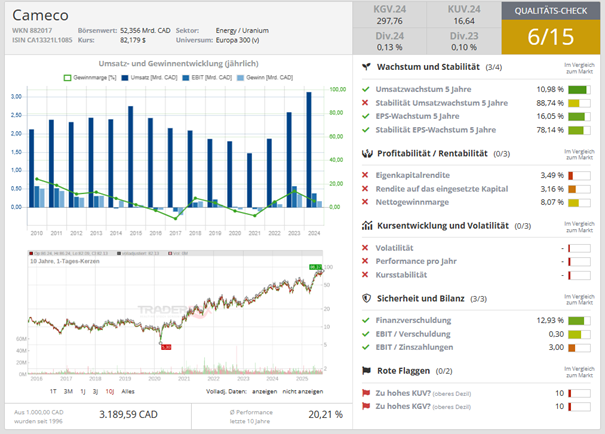Toggle Gewinnmarge [%] legend entry
The height and width of the screenshot is (434, 605).
click(90, 78)
